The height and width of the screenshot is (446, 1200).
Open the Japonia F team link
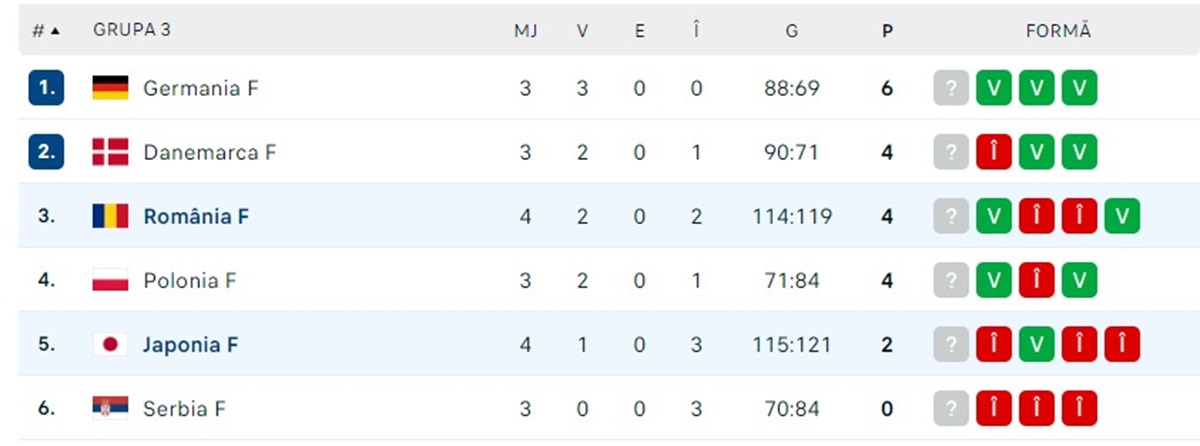pyautogui.click(x=191, y=344)
